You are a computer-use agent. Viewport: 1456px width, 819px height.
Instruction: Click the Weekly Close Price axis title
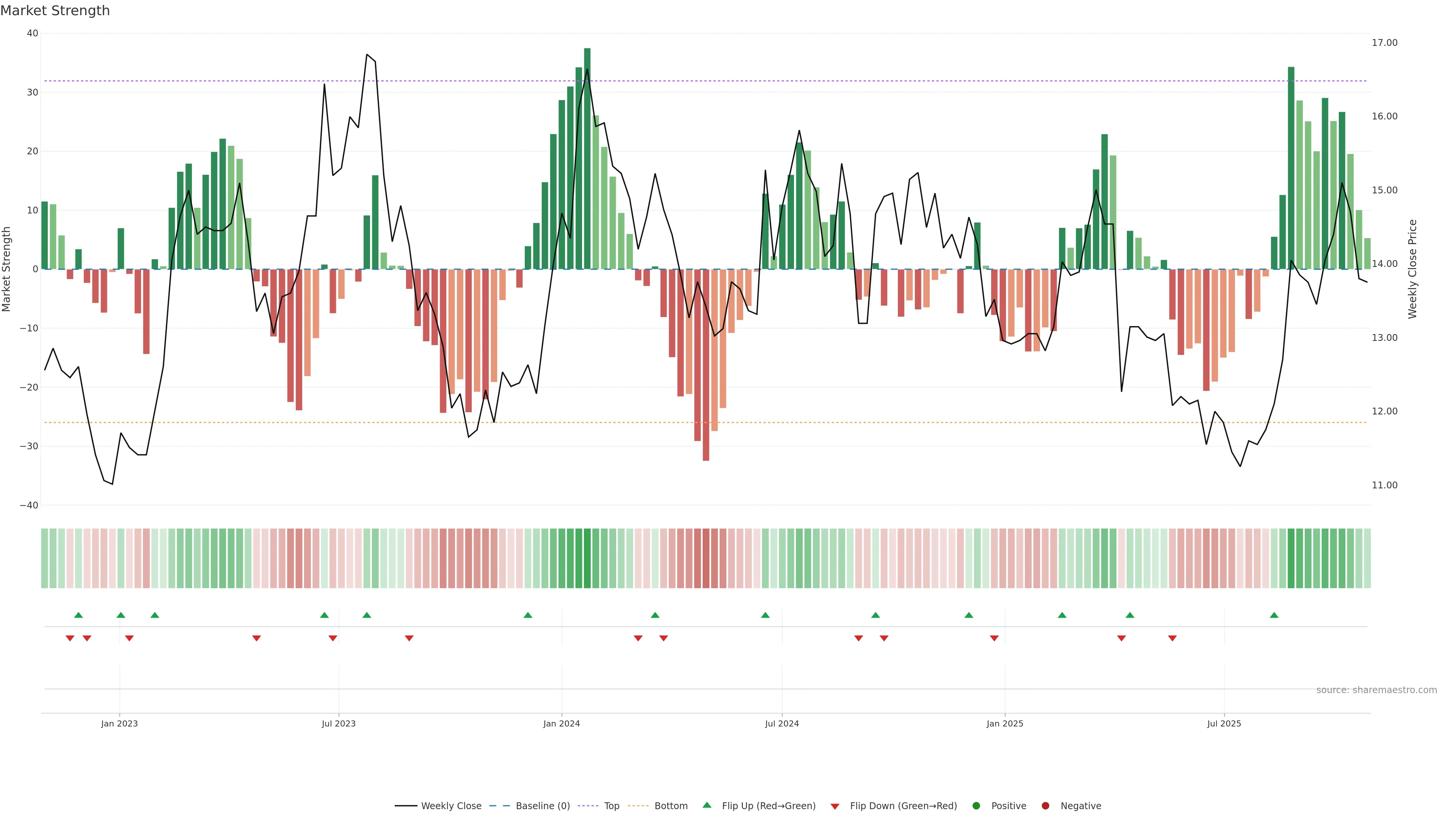[1412, 269]
